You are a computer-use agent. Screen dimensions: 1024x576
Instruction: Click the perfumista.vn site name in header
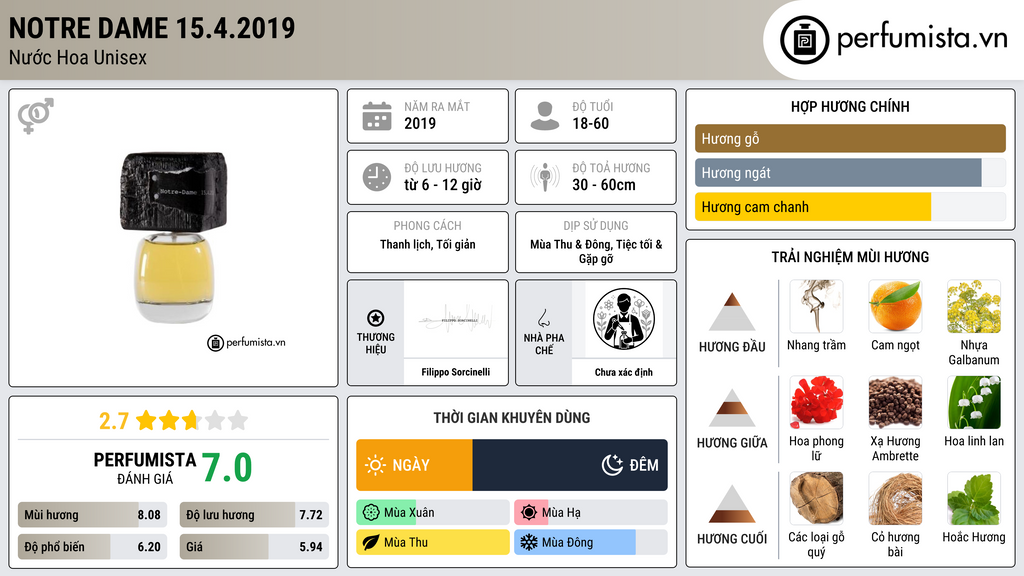coord(922,39)
